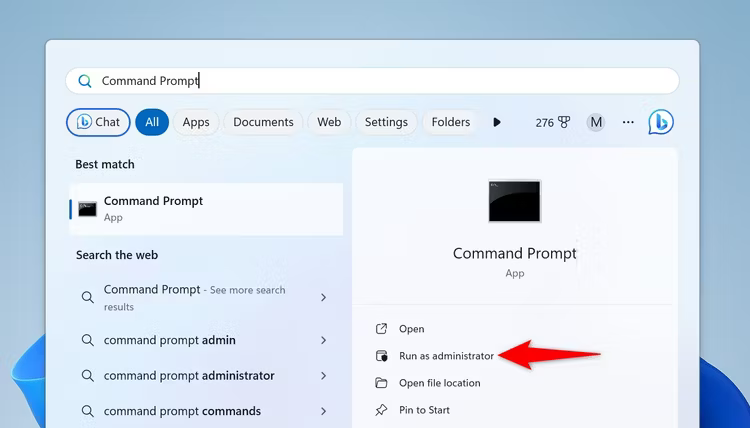
Task: Open the 276 rewards points trophy
Action: coord(553,123)
